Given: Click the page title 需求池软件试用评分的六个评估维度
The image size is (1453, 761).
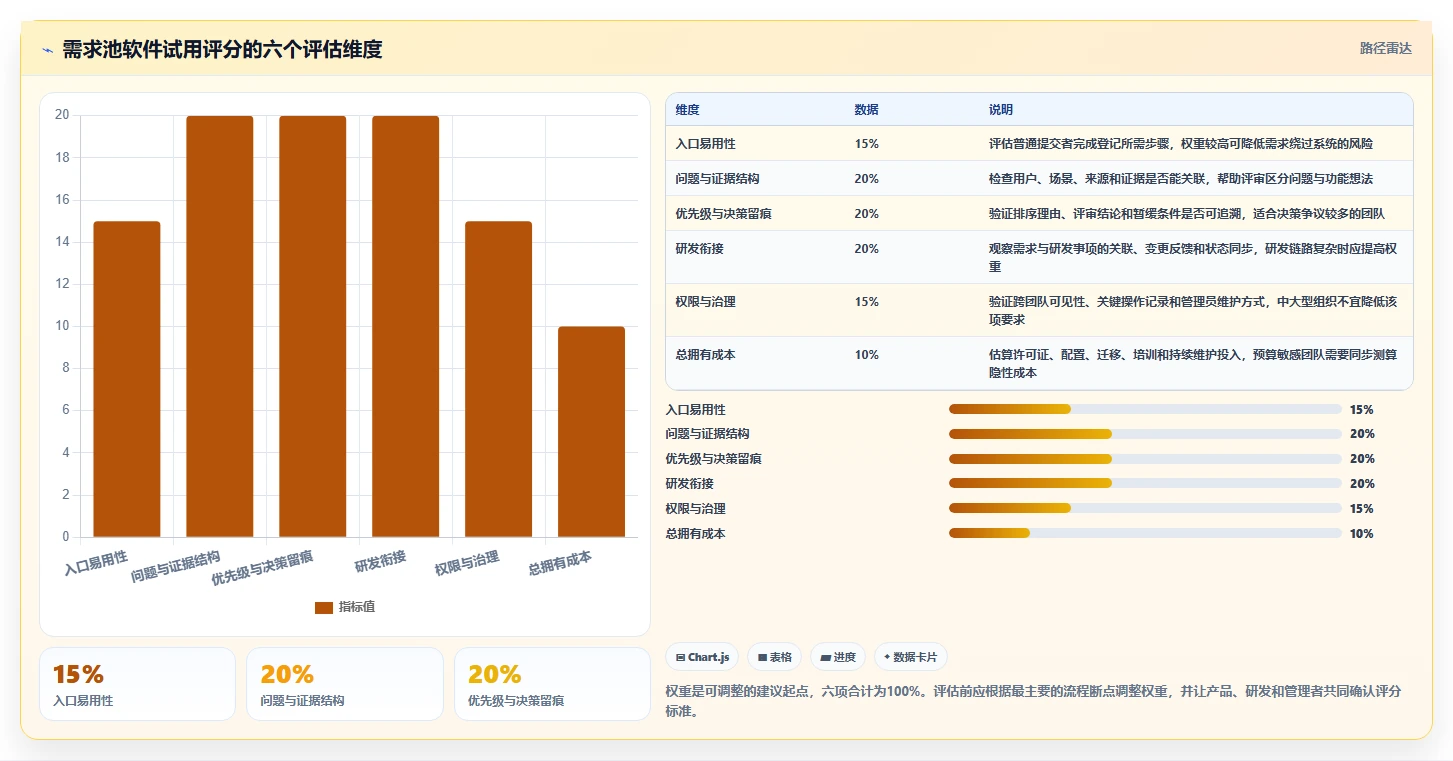Looking at the screenshot, I should point(222,49).
